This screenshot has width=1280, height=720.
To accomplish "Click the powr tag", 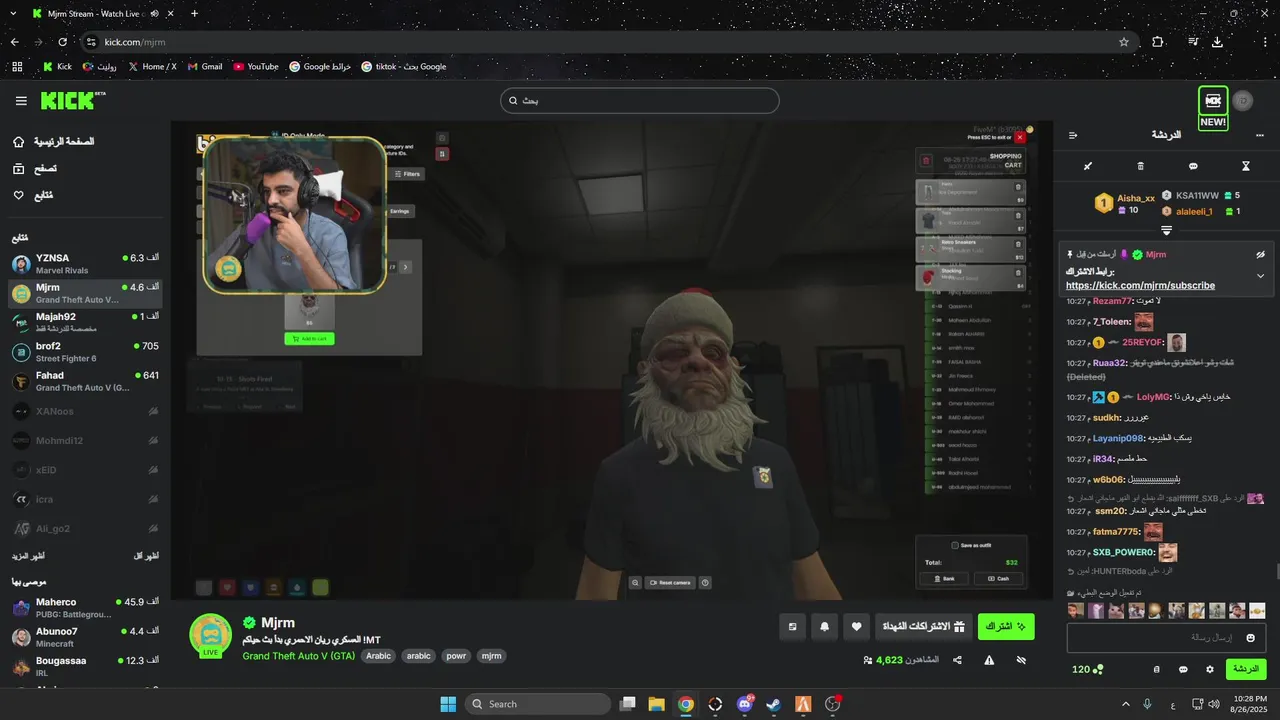I will 456,656.
